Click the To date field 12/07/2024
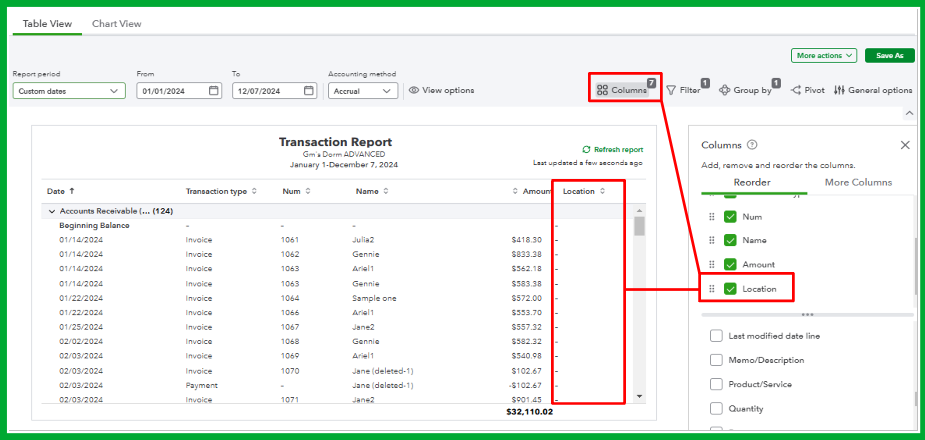 tap(274, 91)
